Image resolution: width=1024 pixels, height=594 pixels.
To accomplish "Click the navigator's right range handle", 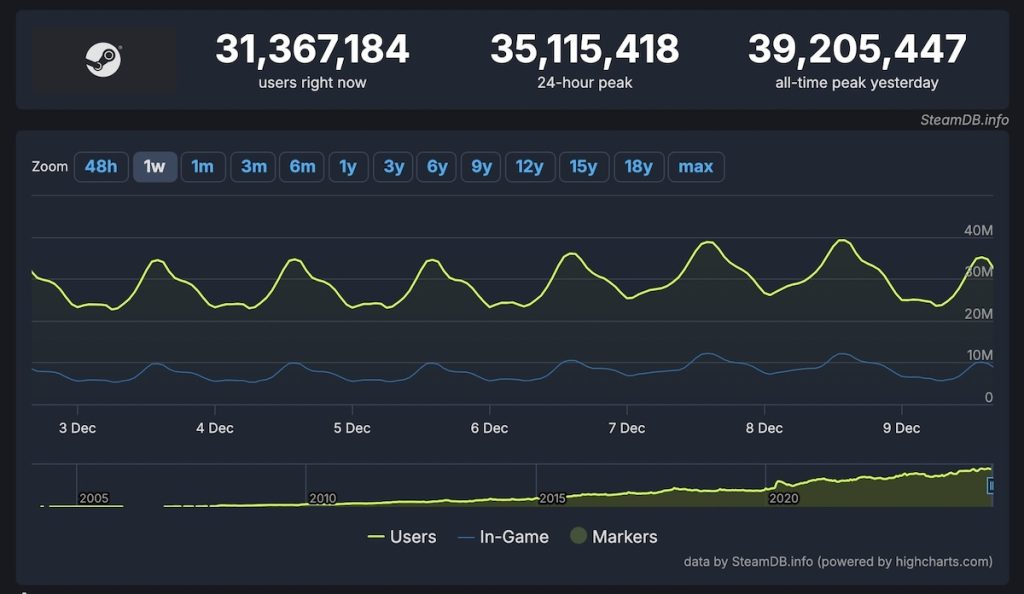I will (x=991, y=485).
